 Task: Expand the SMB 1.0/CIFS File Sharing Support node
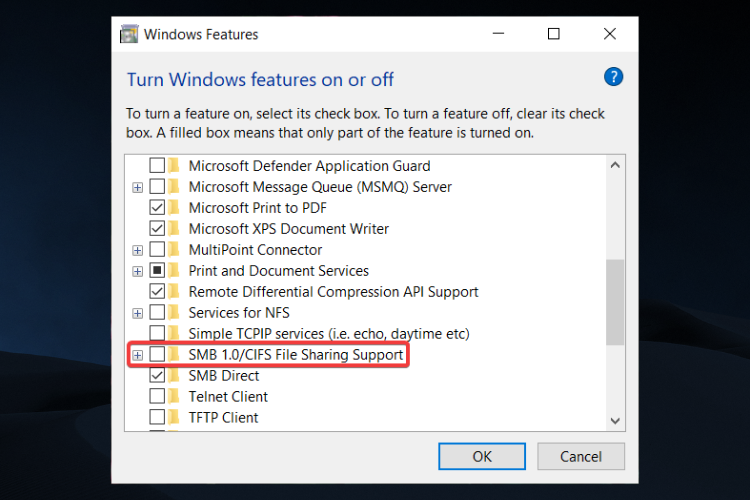pyautogui.click(x=137, y=355)
